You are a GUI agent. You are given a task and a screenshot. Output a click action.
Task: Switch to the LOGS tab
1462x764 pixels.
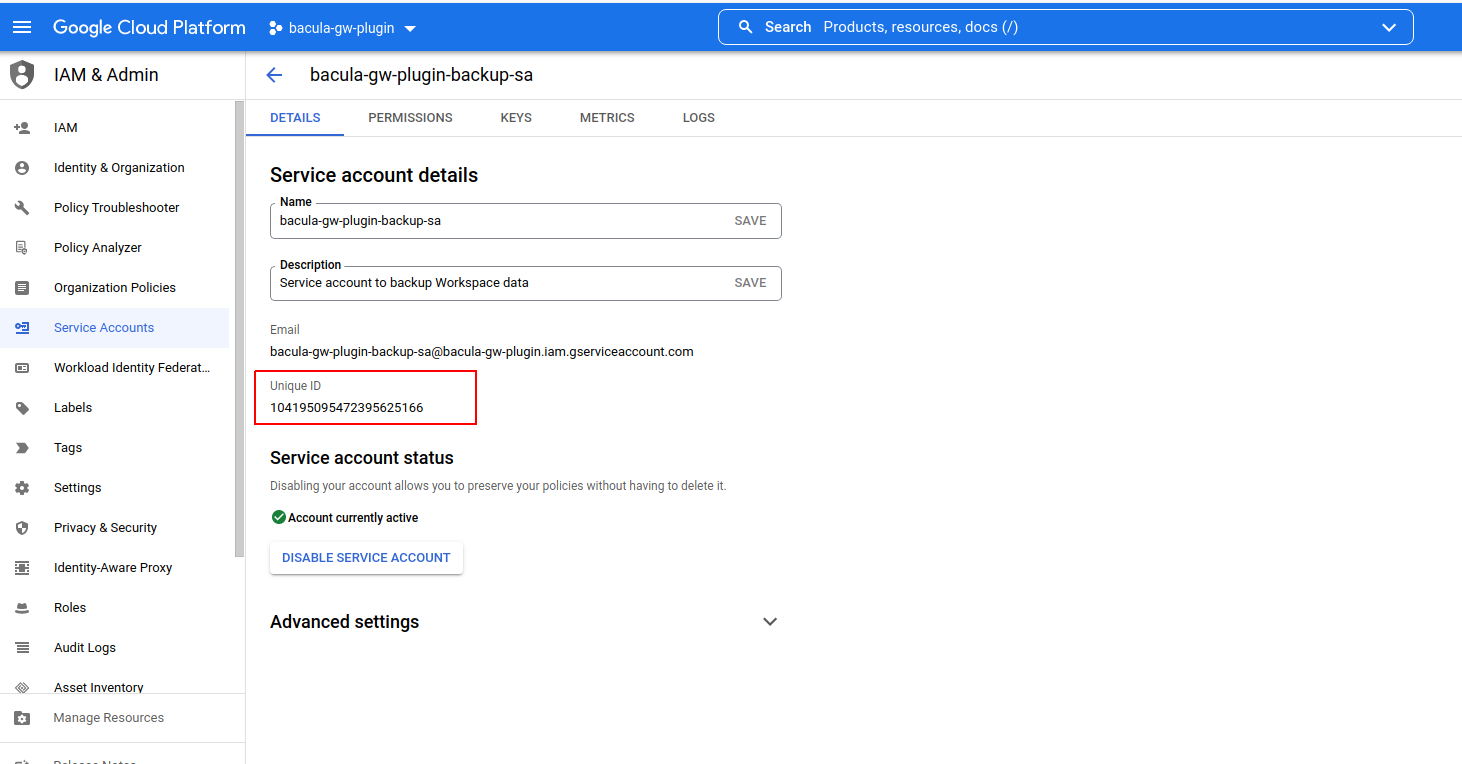click(x=699, y=118)
